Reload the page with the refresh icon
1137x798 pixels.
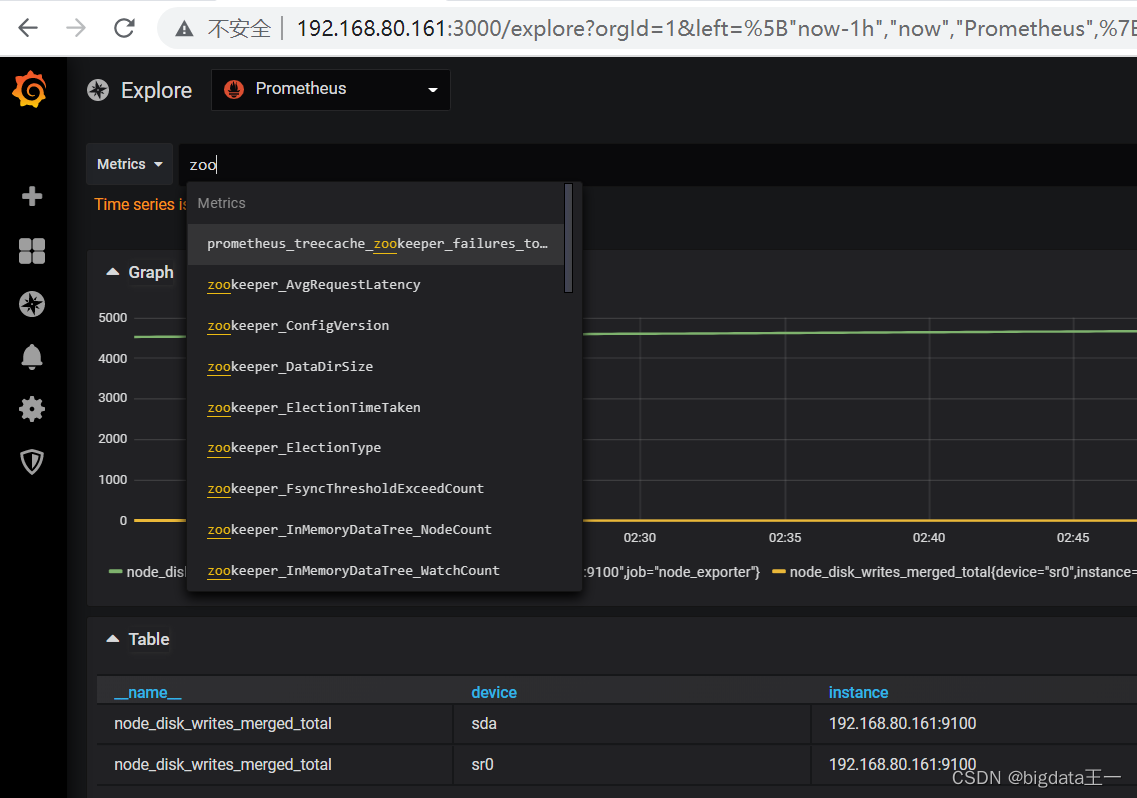125,28
